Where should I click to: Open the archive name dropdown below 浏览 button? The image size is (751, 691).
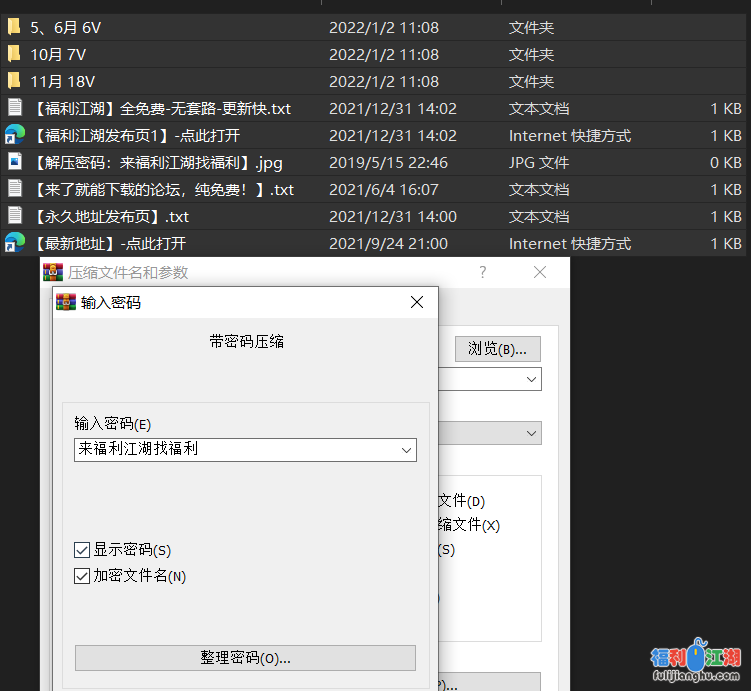531,380
